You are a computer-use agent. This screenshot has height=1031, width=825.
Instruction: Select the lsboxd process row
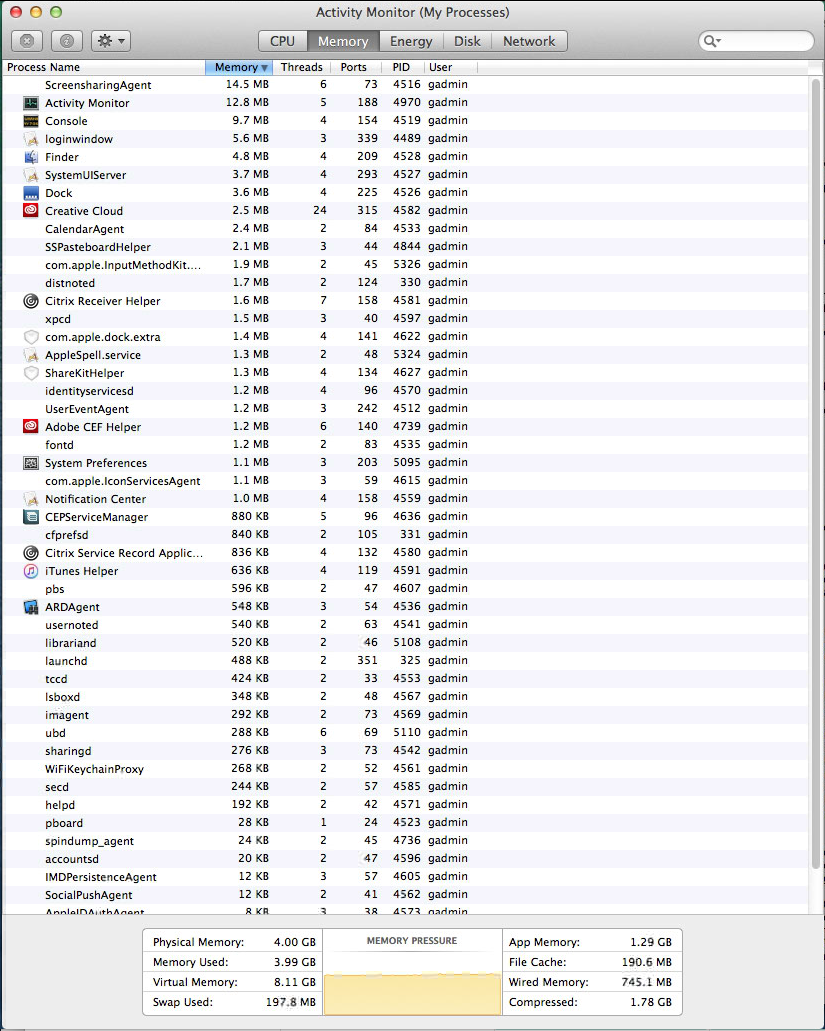coord(406,696)
